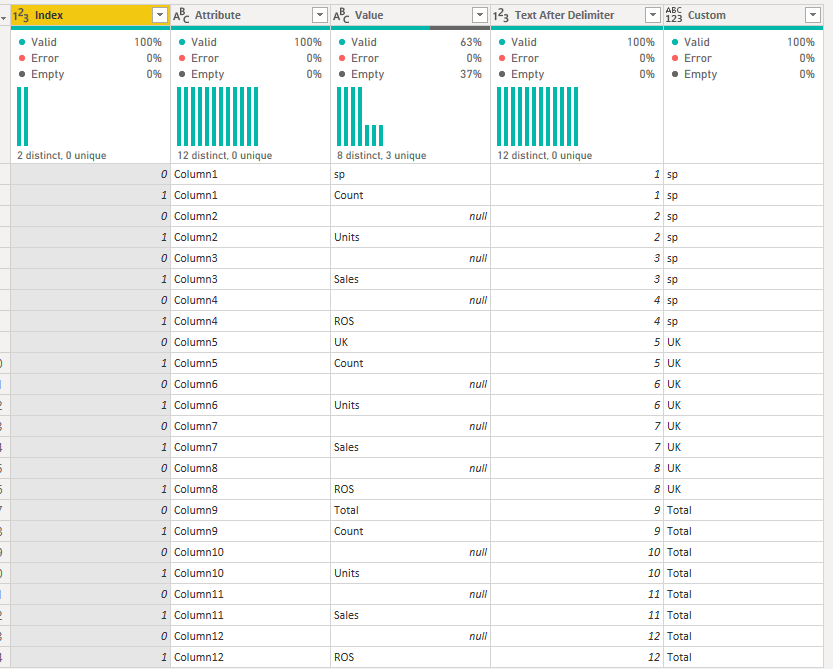833x669 pixels.
Task: Click '2 distinct, 0 unique' under Index
Action: pyautogui.click(x=62, y=156)
